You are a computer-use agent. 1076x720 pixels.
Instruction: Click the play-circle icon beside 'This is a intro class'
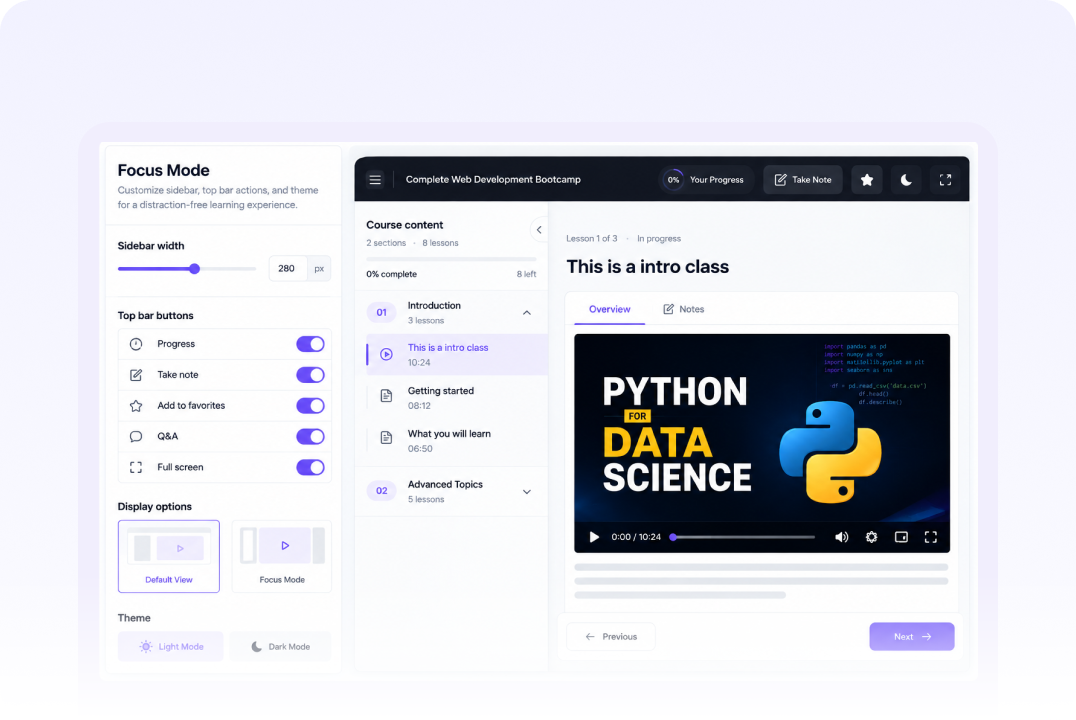coord(386,355)
